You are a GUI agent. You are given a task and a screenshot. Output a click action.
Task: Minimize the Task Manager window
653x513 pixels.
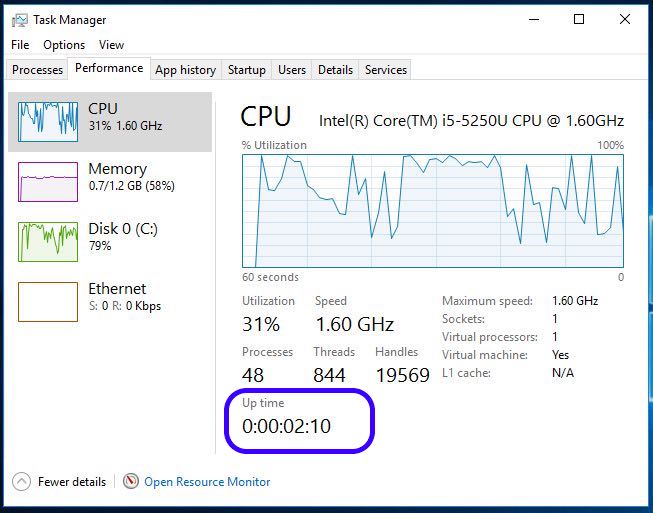click(x=533, y=19)
